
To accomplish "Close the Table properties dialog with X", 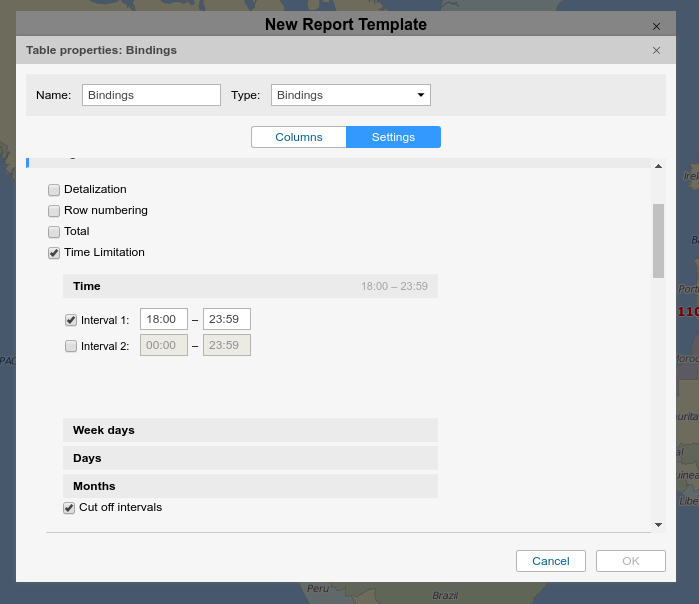I will click(x=656, y=50).
